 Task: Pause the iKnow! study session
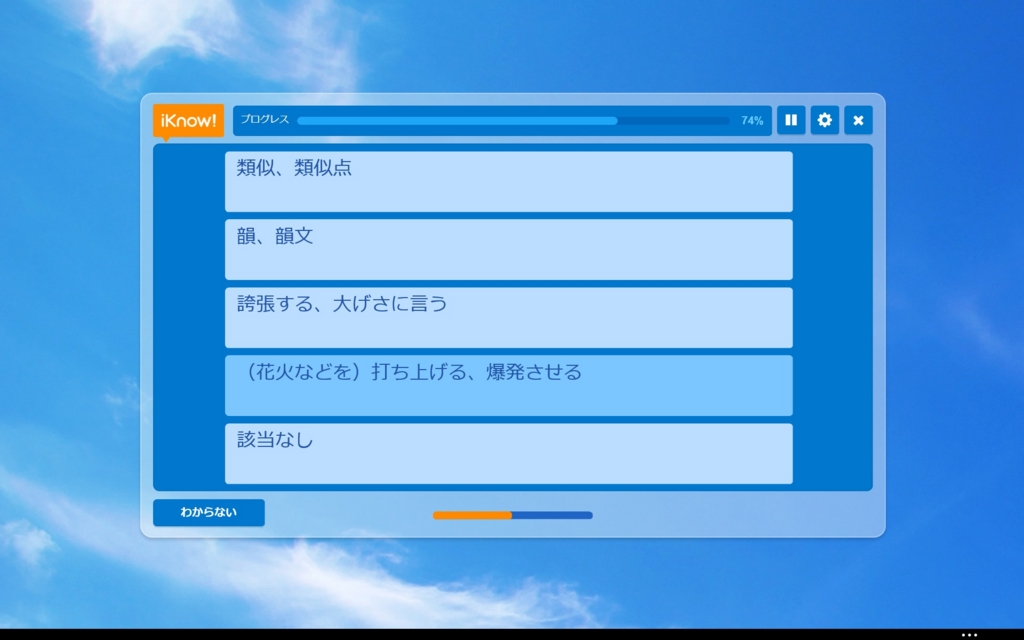[x=791, y=120]
